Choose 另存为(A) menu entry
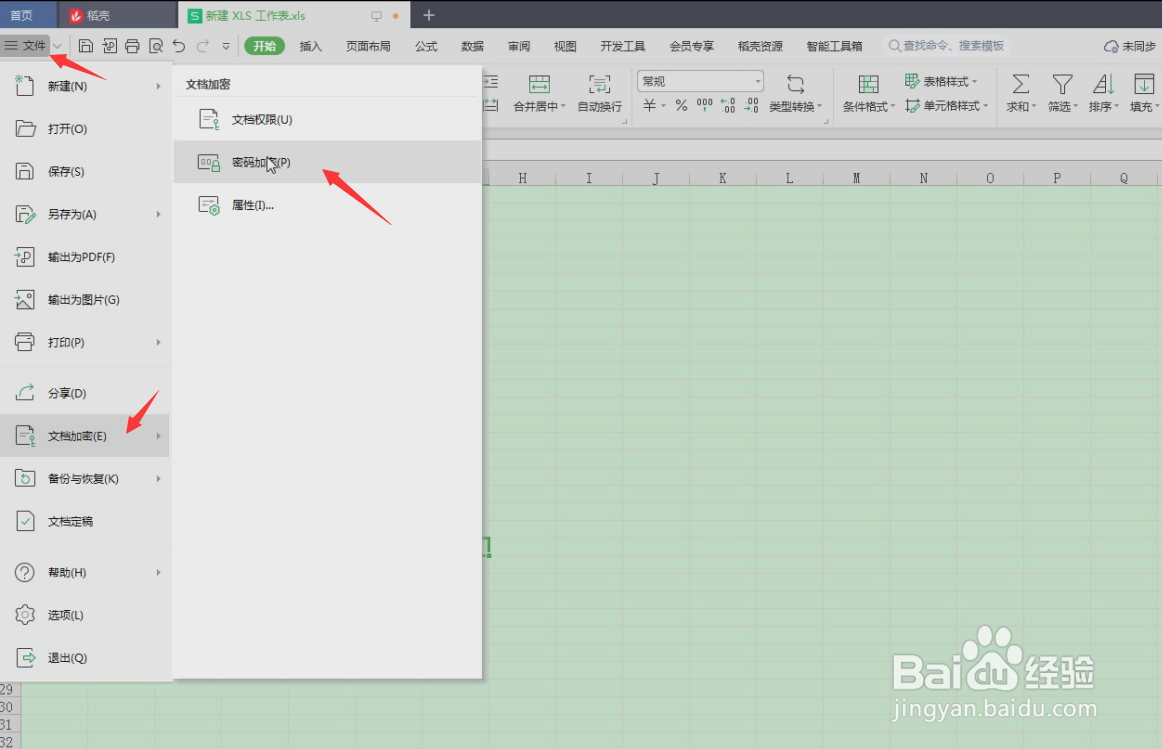 click(x=85, y=214)
